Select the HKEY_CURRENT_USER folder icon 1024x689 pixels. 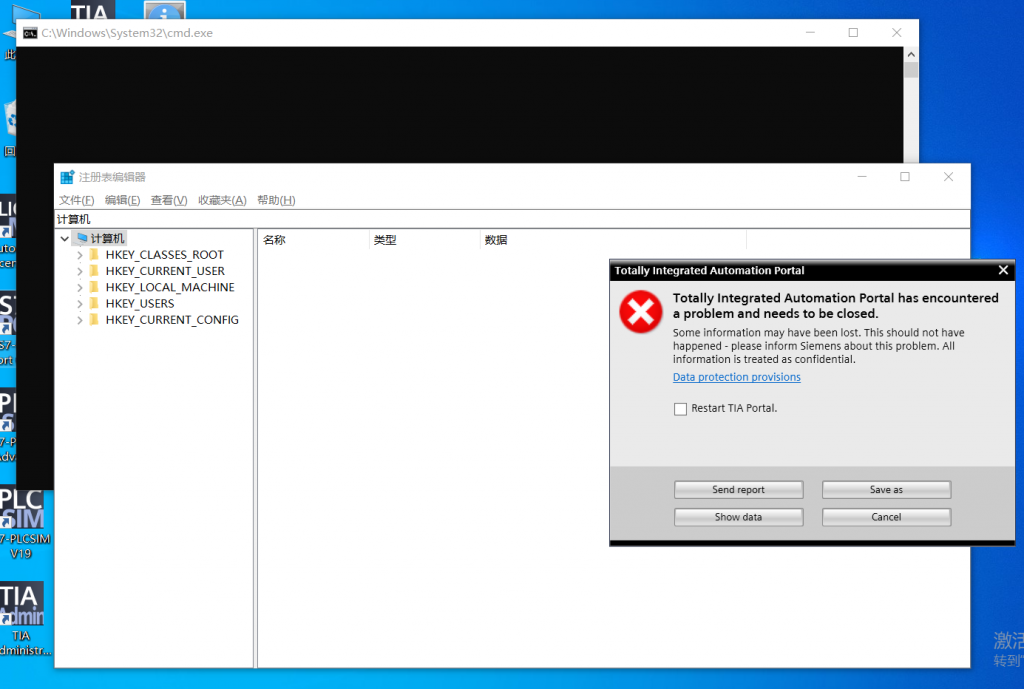(x=94, y=270)
